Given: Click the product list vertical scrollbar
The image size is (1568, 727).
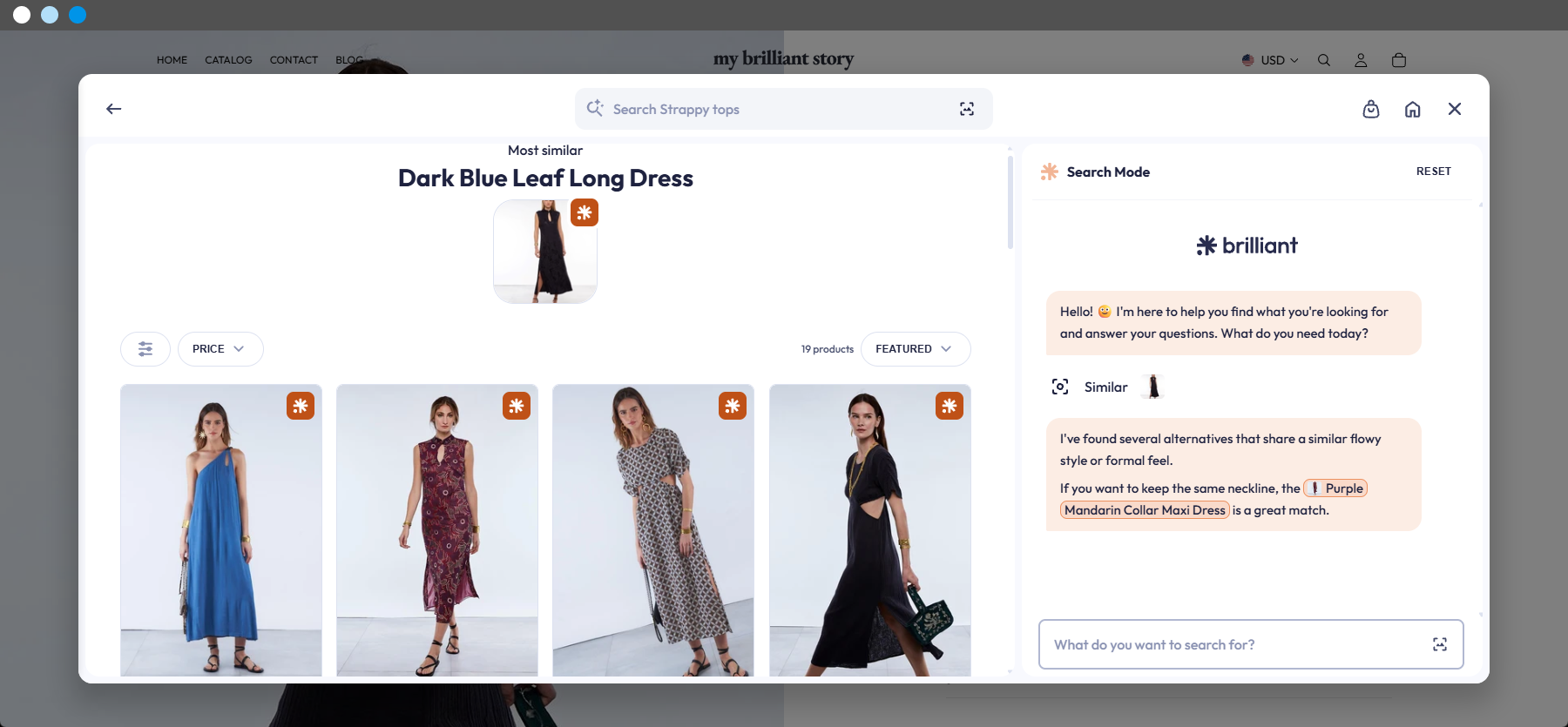Looking at the screenshot, I should pyautogui.click(x=1010, y=202).
